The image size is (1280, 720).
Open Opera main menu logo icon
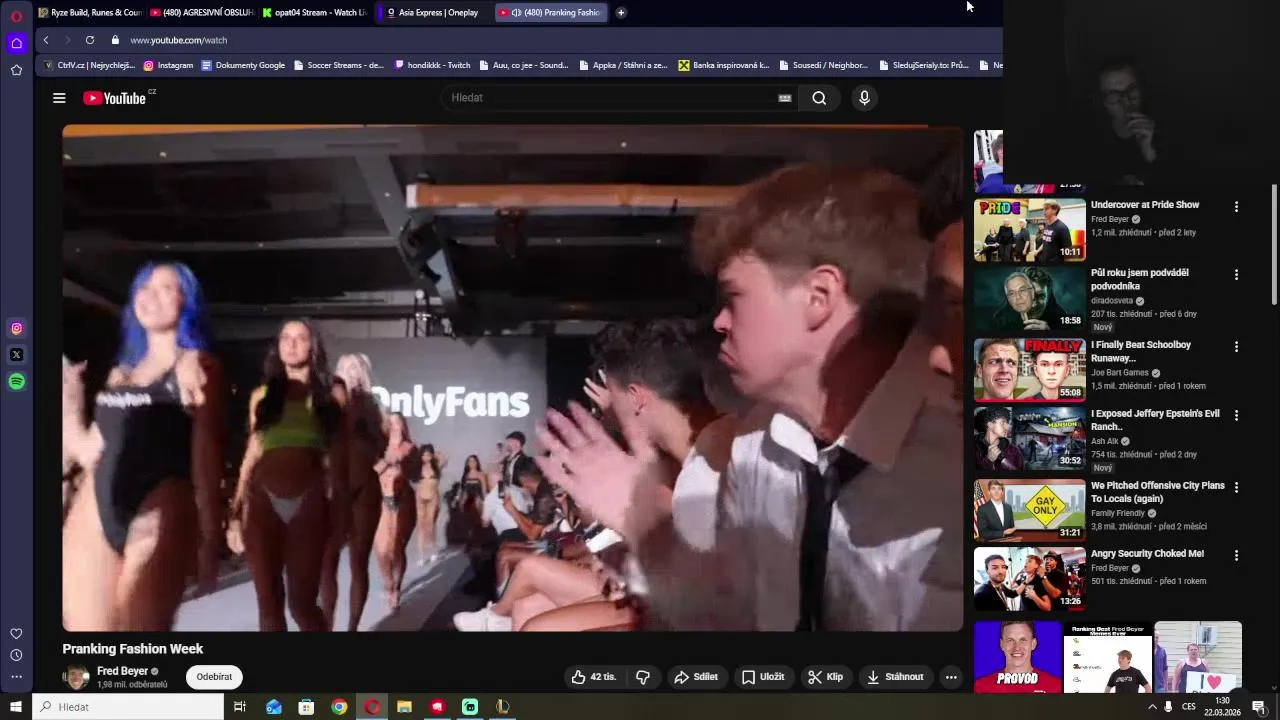pos(16,16)
